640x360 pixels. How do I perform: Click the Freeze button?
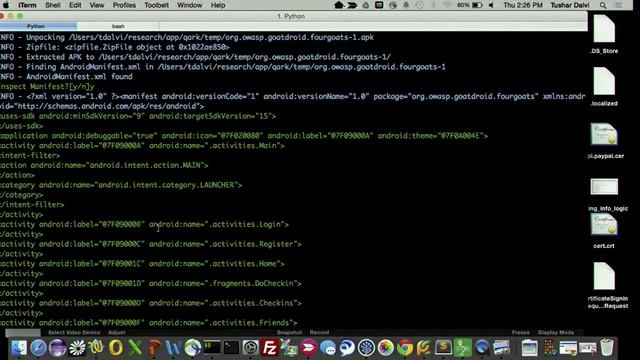pos(520,333)
